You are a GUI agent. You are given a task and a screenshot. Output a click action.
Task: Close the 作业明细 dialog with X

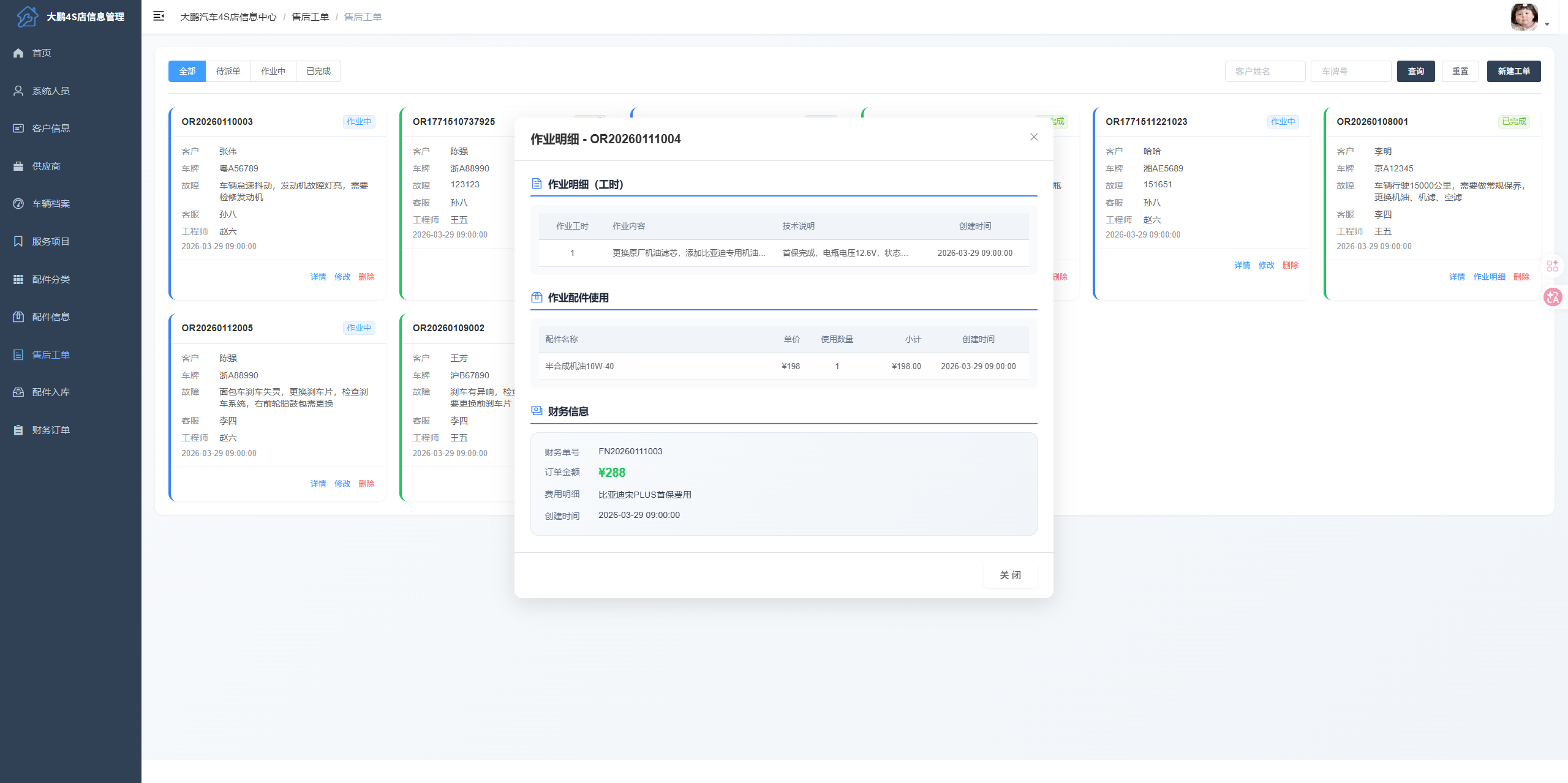(x=1034, y=137)
